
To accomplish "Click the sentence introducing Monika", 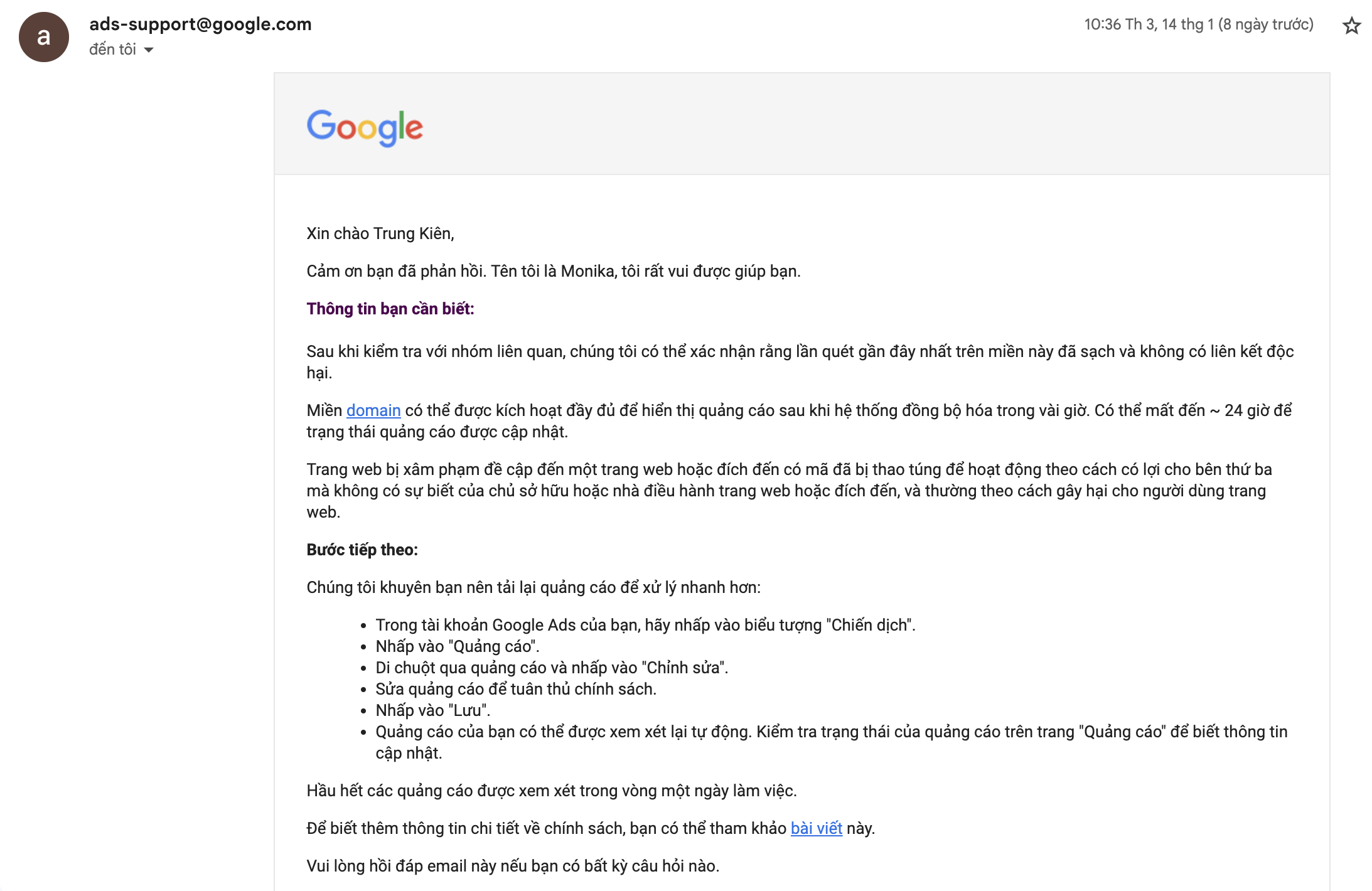I will click(554, 271).
